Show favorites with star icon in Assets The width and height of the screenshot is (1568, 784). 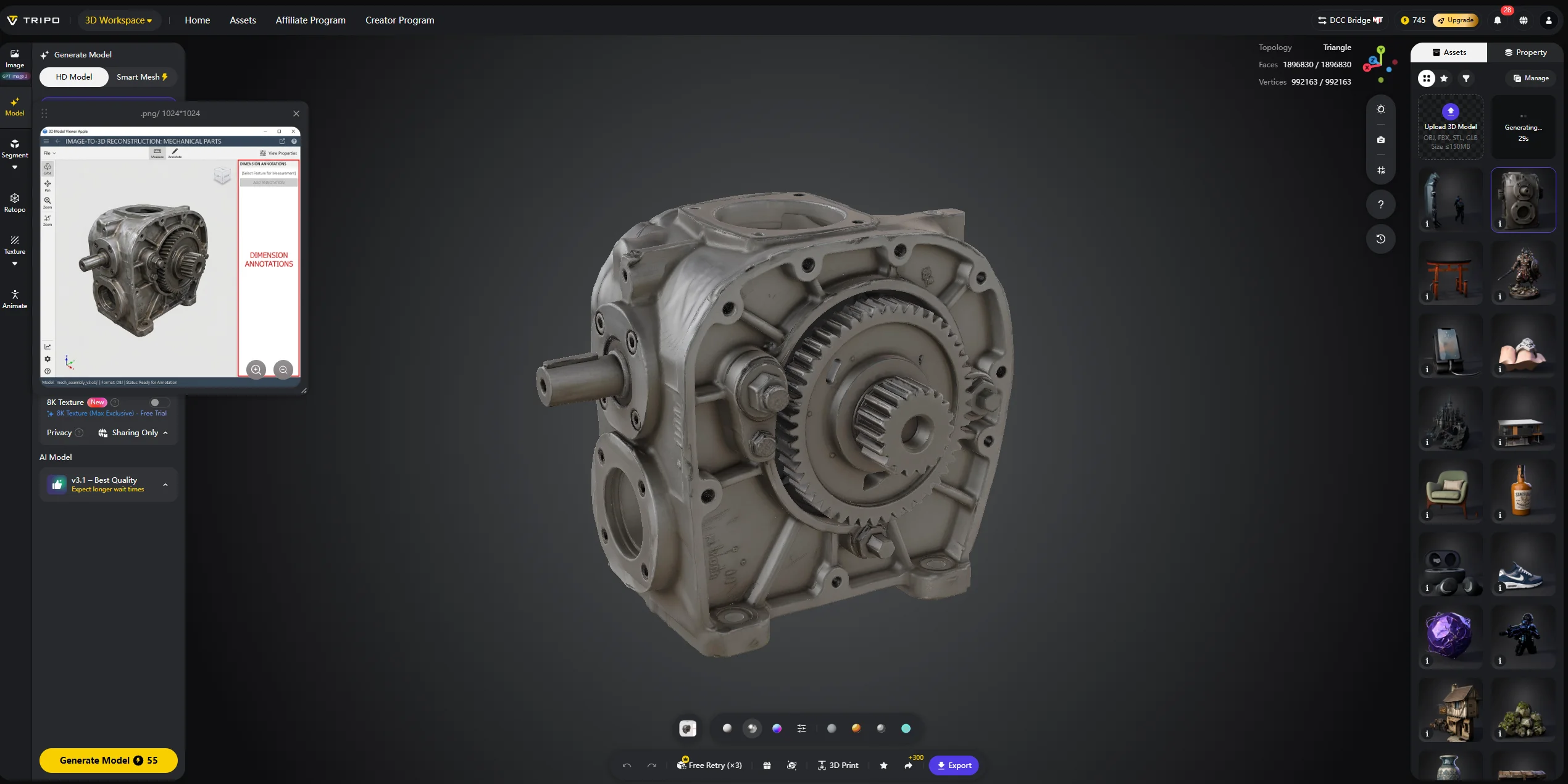coord(1444,78)
